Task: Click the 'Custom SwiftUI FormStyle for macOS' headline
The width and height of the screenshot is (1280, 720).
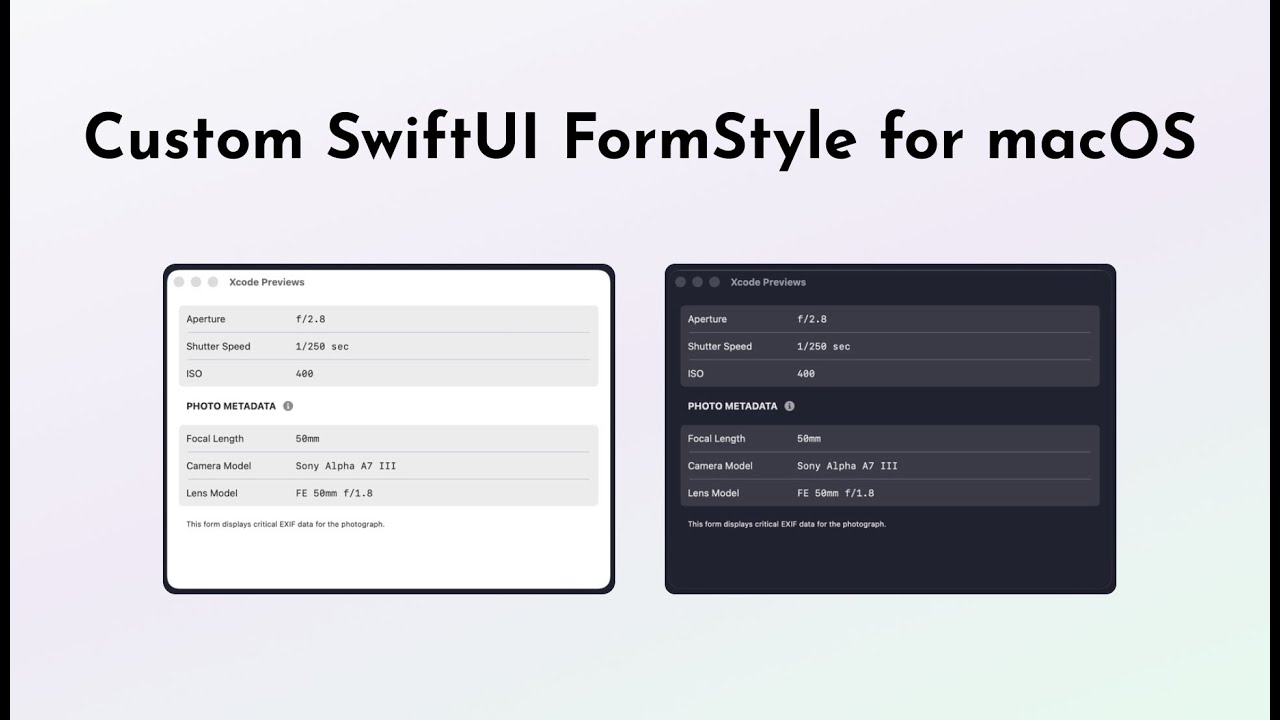Action: pos(640,138)
